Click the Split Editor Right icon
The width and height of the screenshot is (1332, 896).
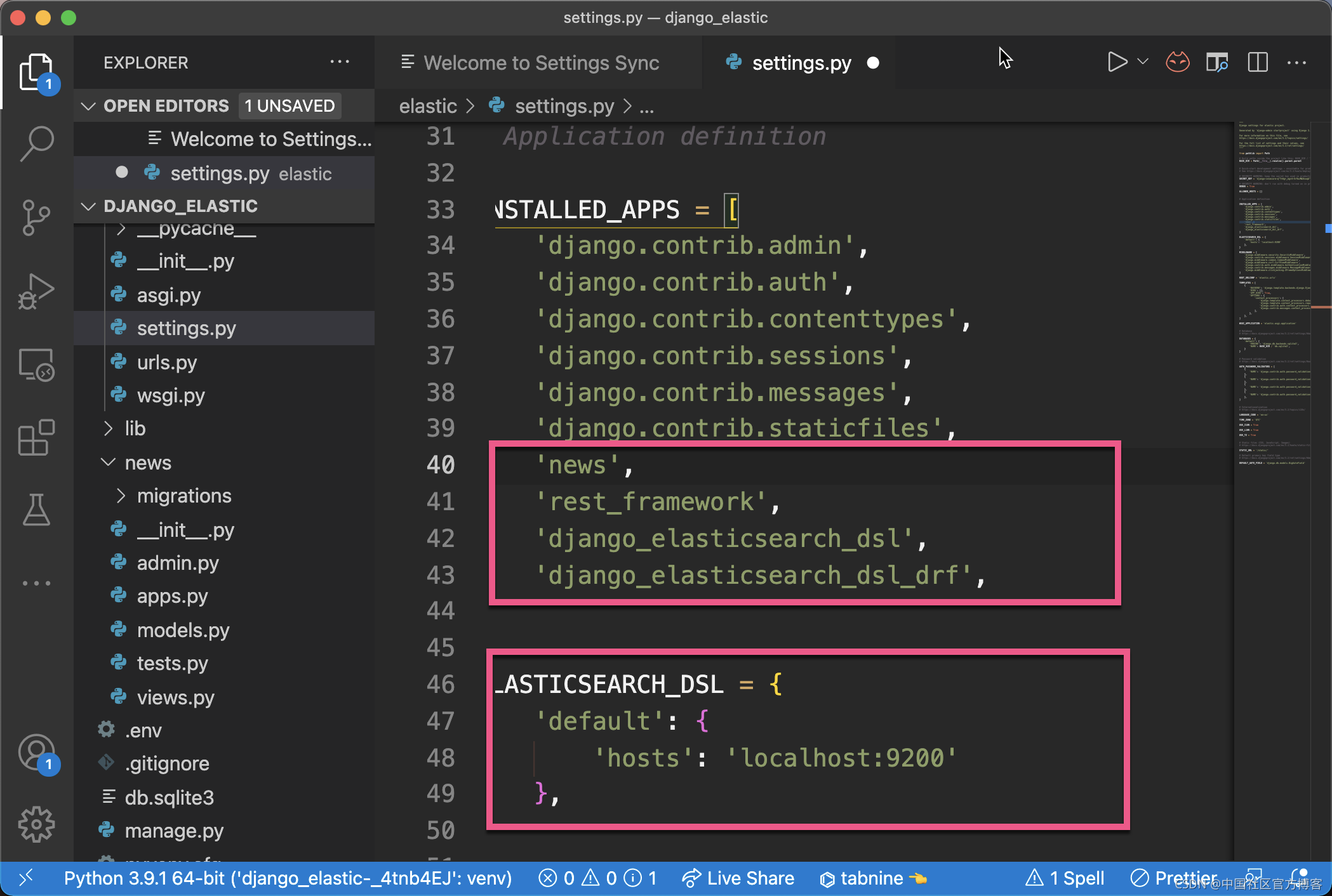coord(1257,62)
